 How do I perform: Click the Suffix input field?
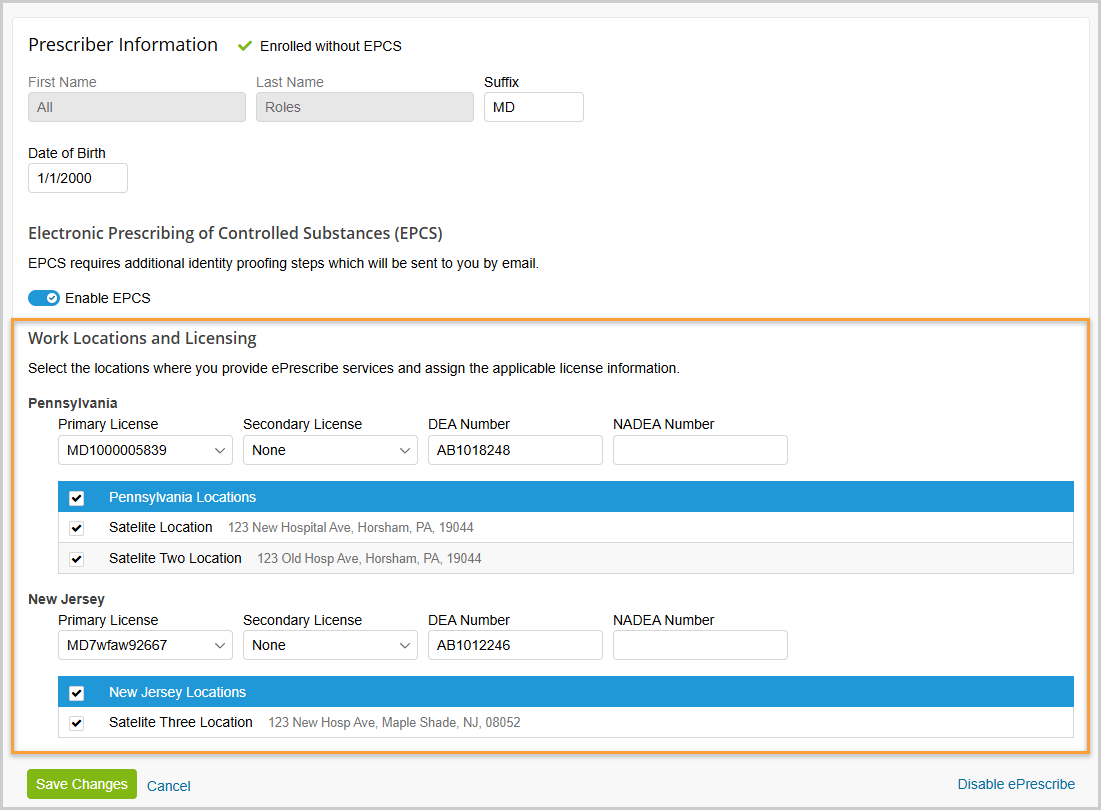[533, 107]
